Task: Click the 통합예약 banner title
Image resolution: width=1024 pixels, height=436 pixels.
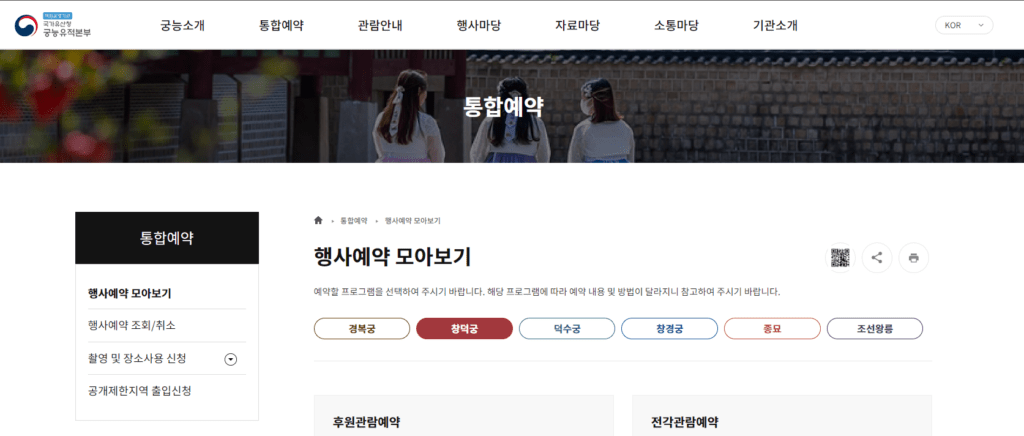Action: pos(503,106)
